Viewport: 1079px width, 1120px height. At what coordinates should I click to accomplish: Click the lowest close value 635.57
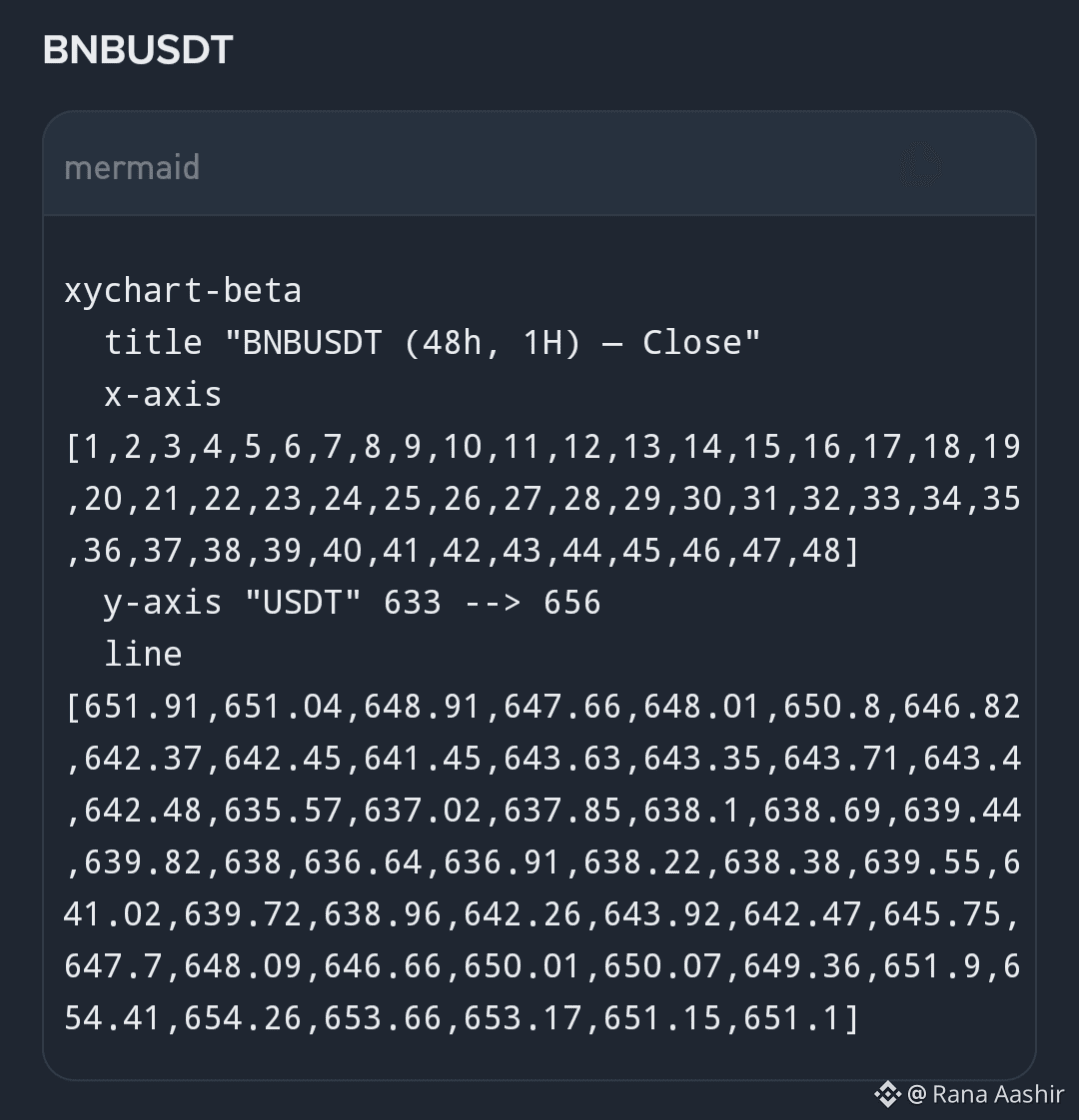click(x=283, y=810)
